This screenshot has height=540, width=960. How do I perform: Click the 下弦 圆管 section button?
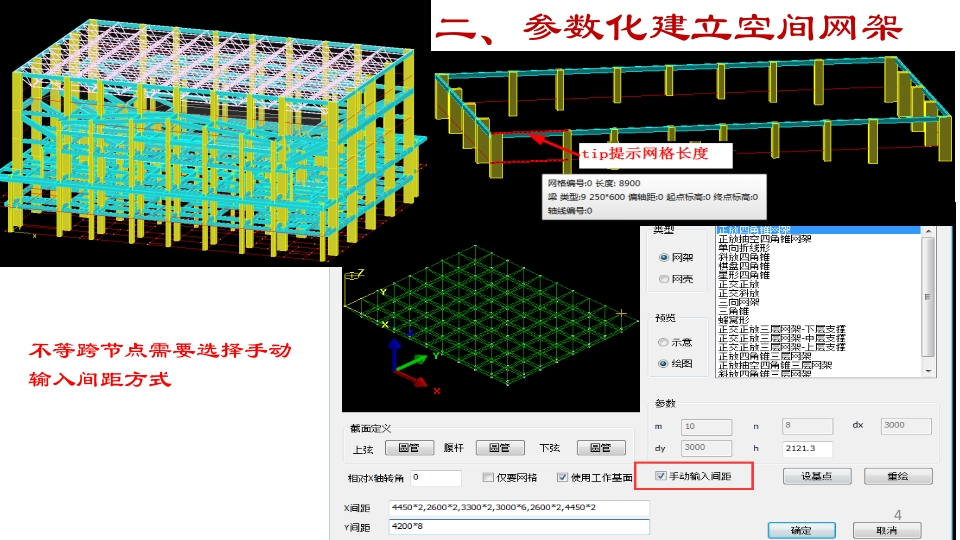tap(600, 448)
